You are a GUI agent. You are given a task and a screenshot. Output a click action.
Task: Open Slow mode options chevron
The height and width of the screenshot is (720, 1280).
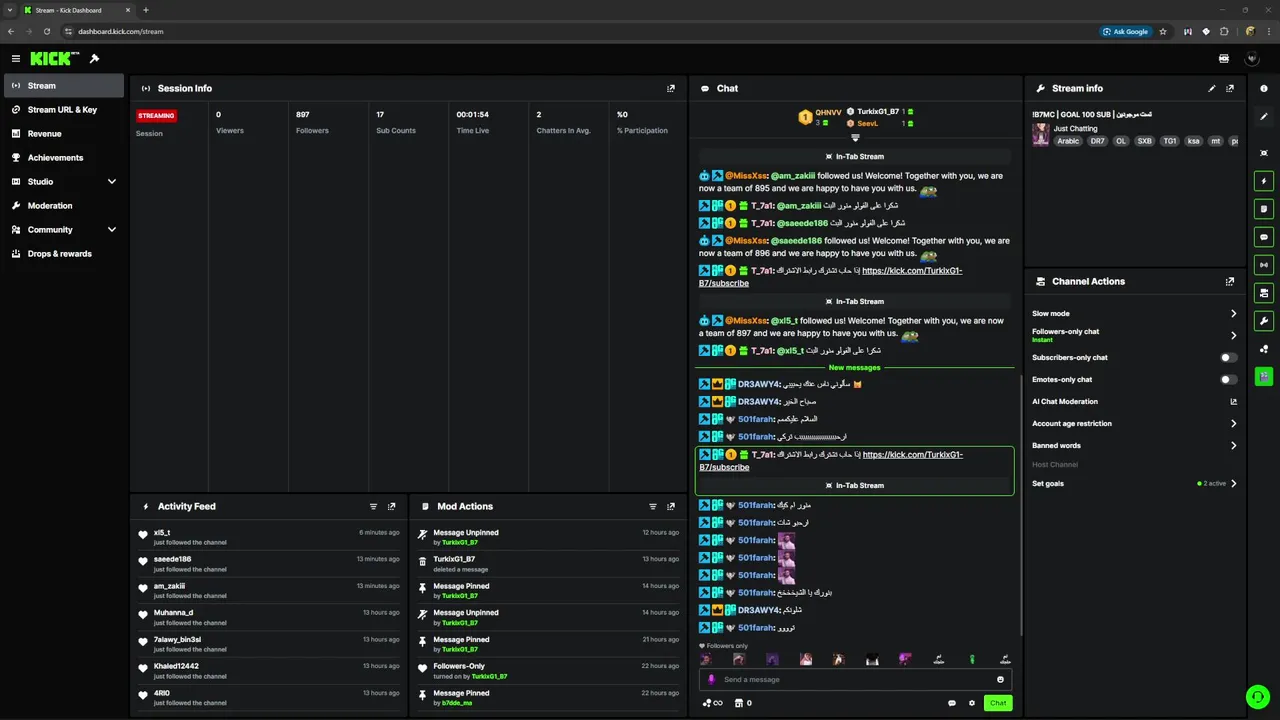point(1233,314)
